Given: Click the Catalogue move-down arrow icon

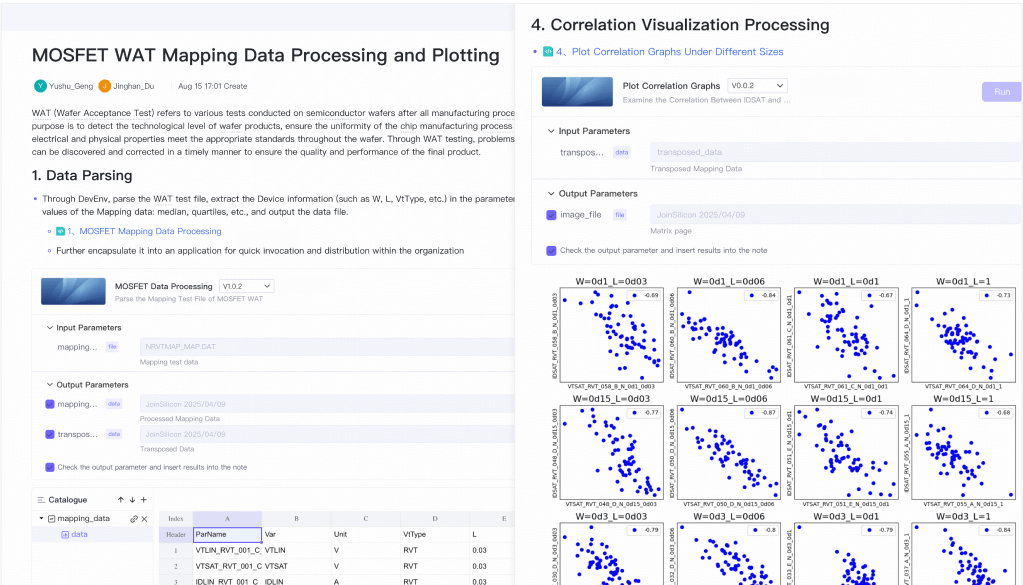Looking at the screenshot, I should point(132,500).
